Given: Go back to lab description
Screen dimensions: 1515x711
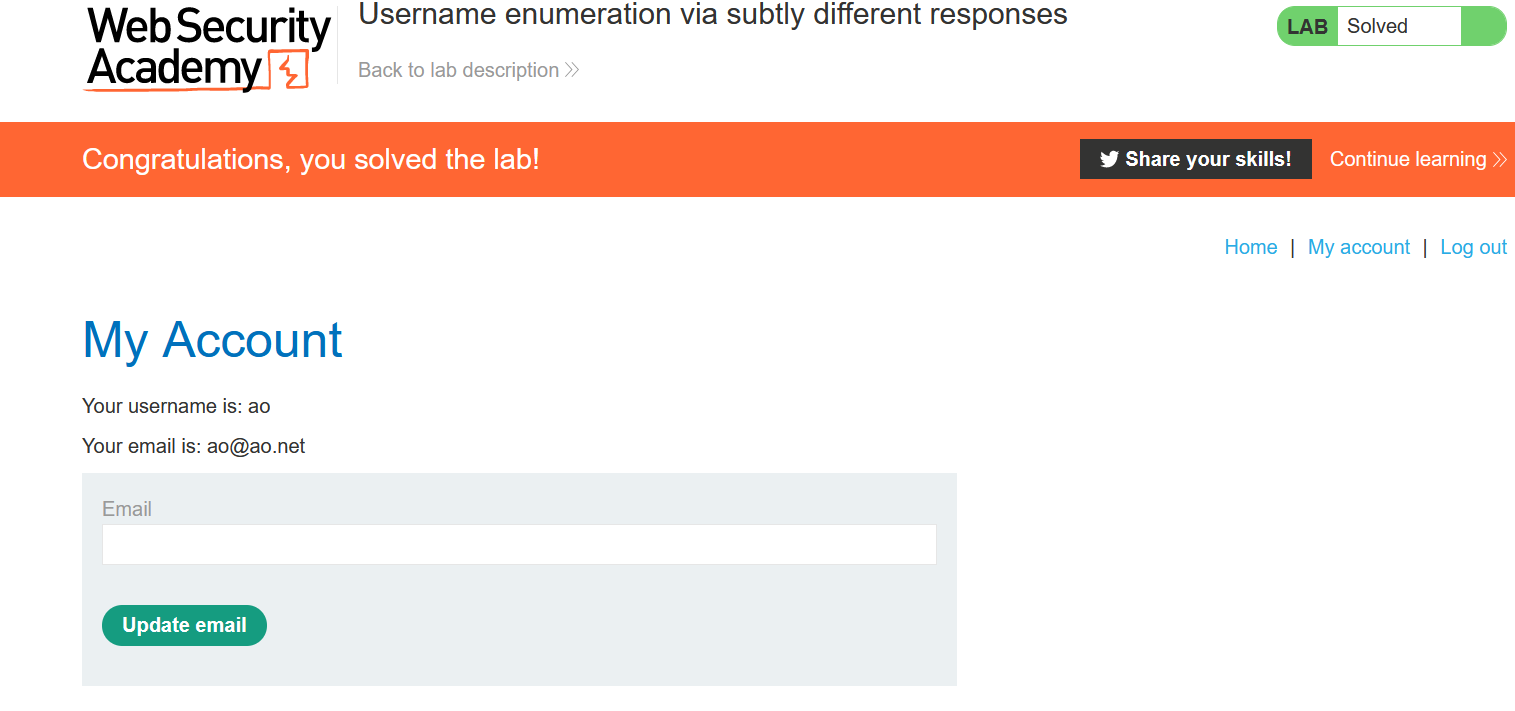Looking at the screenshot, I should (x=458, y=70).
